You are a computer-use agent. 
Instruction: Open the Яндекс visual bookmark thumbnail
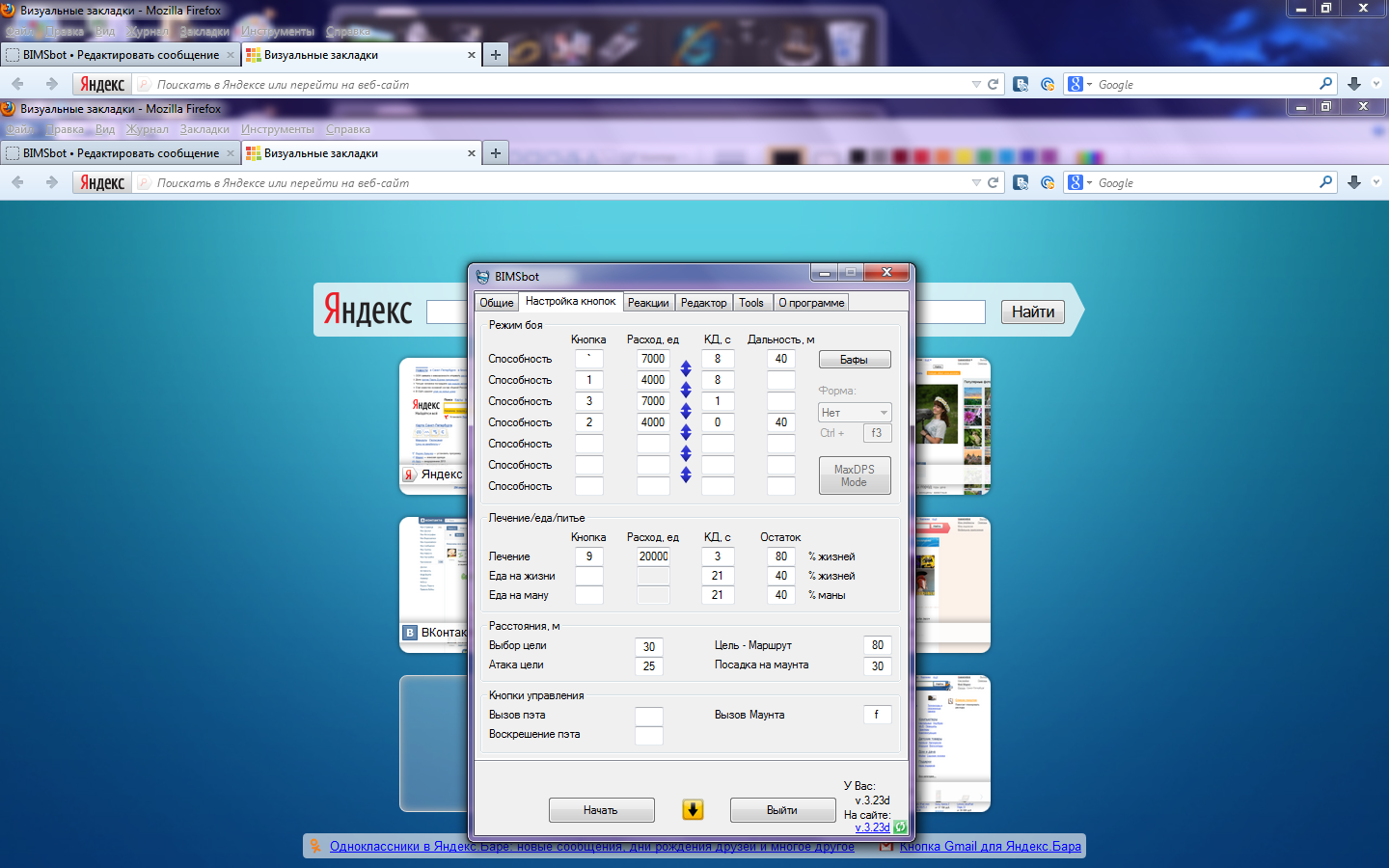[x=434, y=424]
